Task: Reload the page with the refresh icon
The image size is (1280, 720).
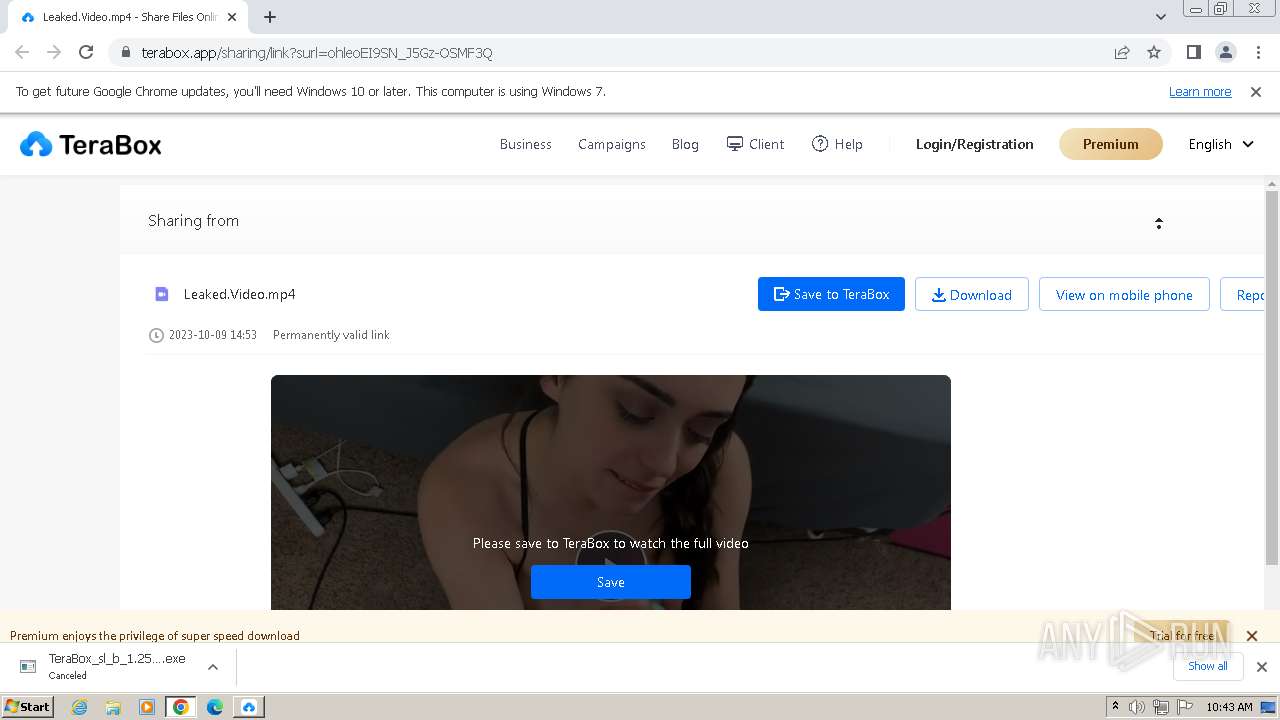Action: coord(86,53)
